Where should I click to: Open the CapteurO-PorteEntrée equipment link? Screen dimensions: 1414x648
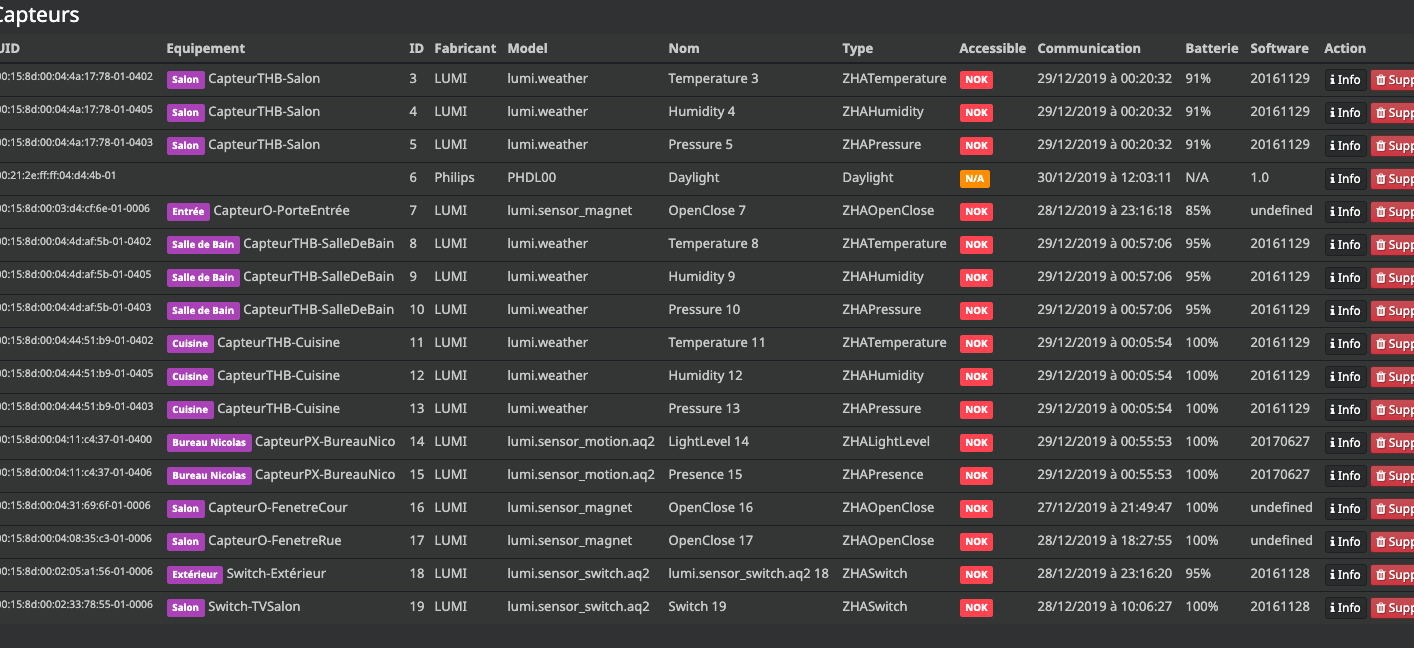282,211
